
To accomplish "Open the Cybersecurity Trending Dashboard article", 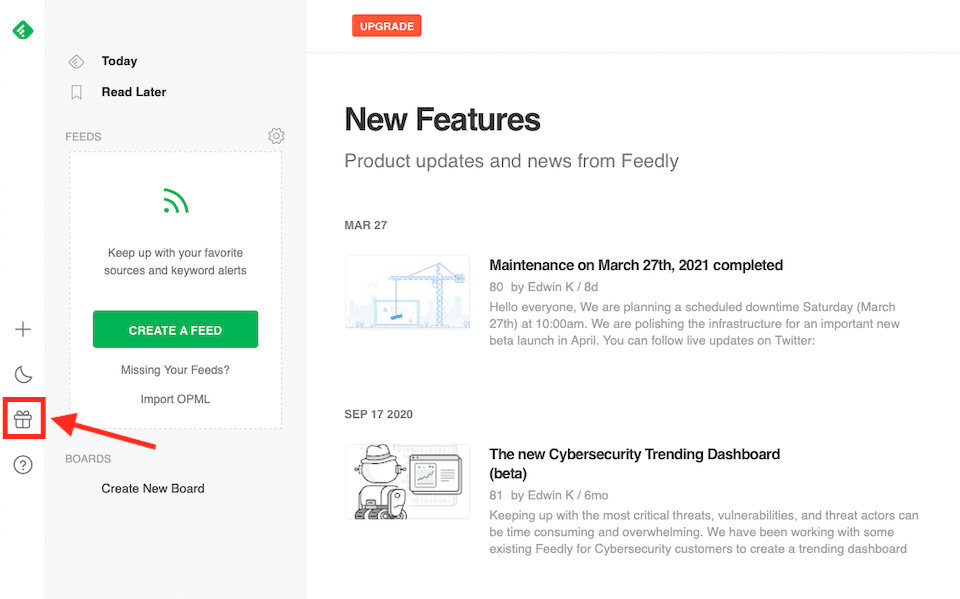I will coord(635,463).
